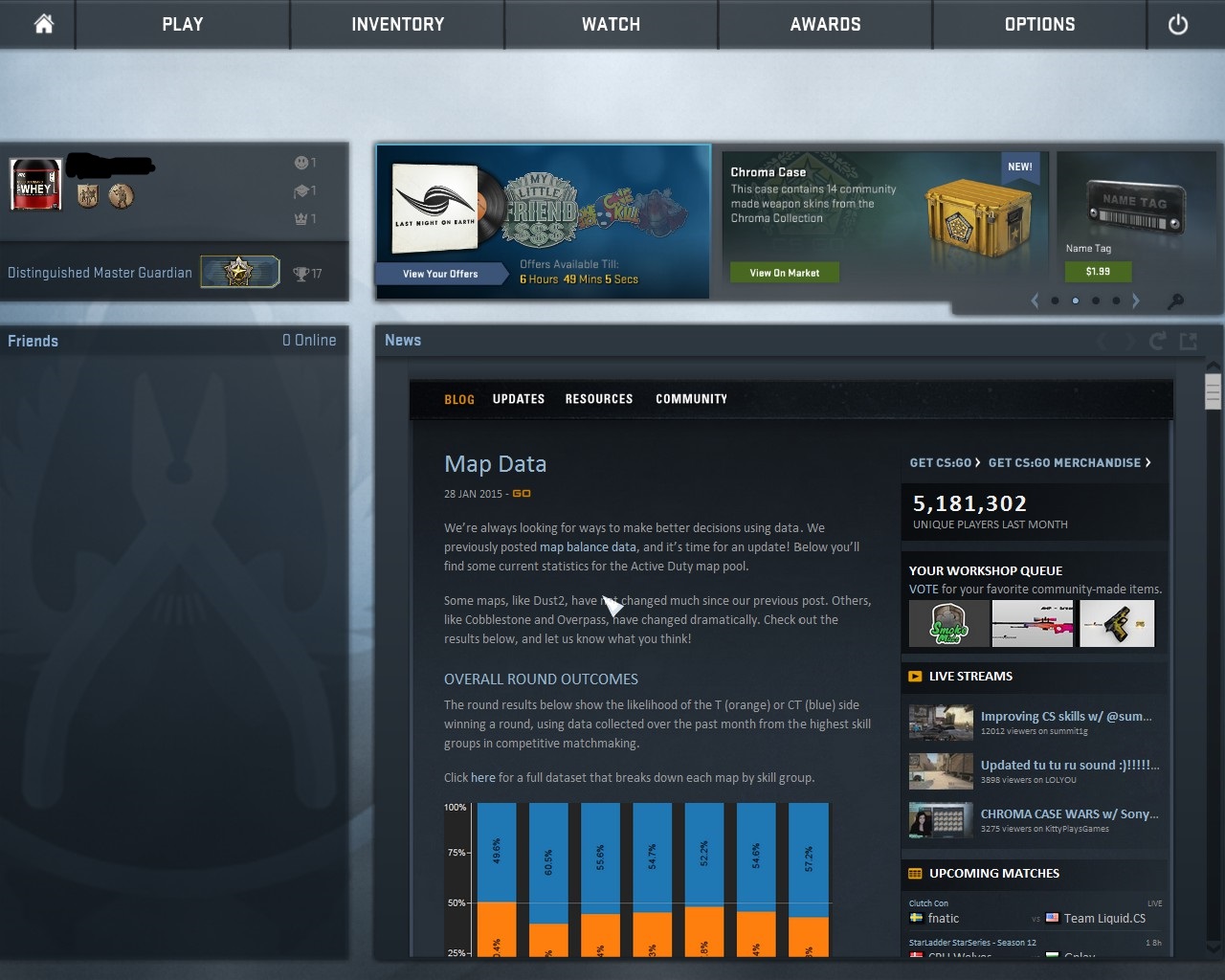
Task: Switch to the COMMUNITY tab
Action: (x=691, y=399)
